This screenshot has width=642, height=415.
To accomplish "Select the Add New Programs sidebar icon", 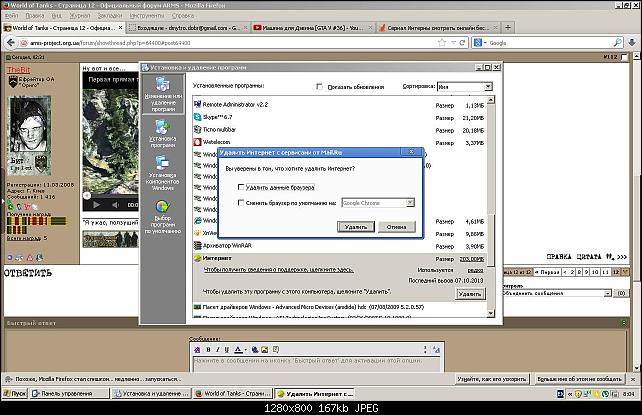I will tap(163, 134).
